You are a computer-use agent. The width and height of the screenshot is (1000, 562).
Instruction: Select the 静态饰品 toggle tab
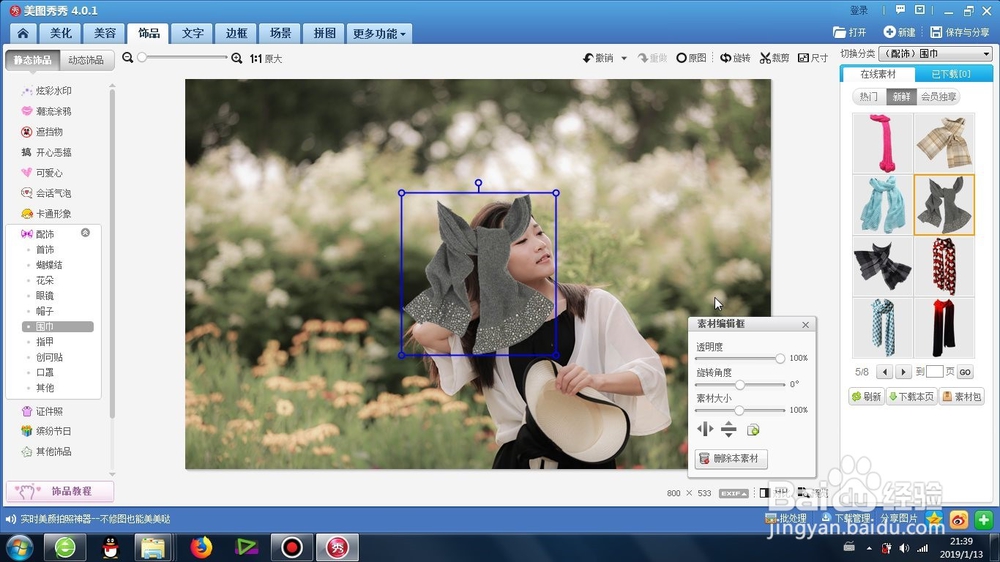pos(33,60)
